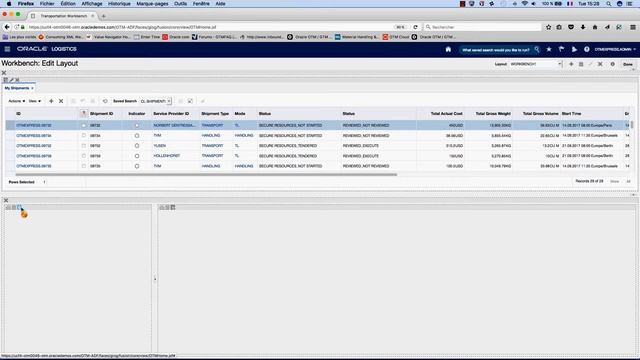Image resolution: width=640 pixels, height=360 pixels.
Task: Reload the page in Firefox
Action: (416, 27)
